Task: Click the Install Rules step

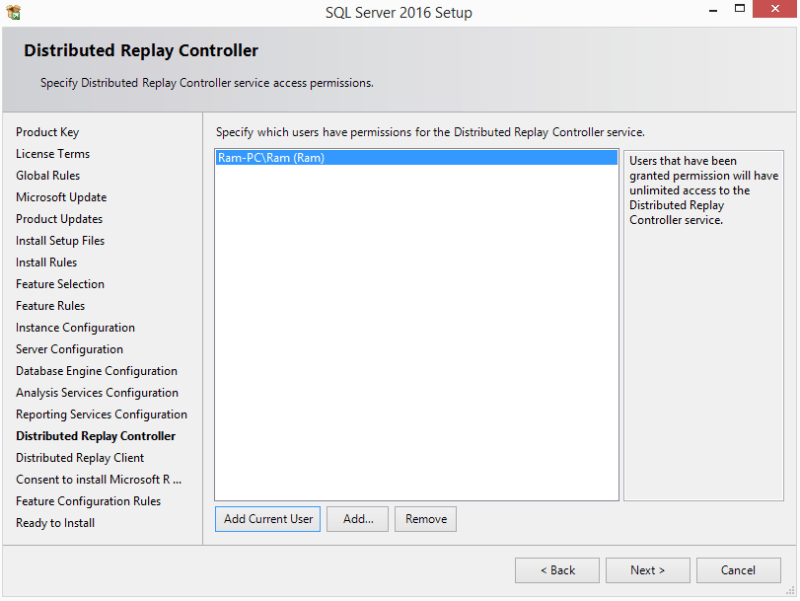Action: point(46,262)
